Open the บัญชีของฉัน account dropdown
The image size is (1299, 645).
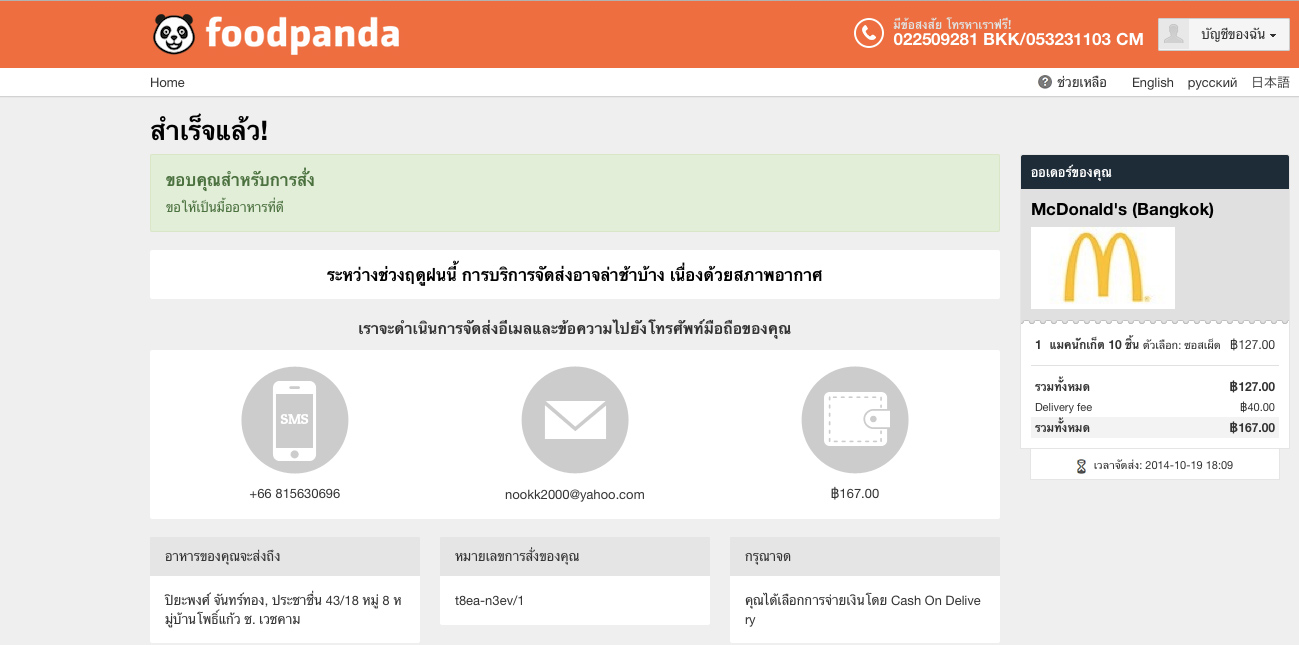point(1237,35)
